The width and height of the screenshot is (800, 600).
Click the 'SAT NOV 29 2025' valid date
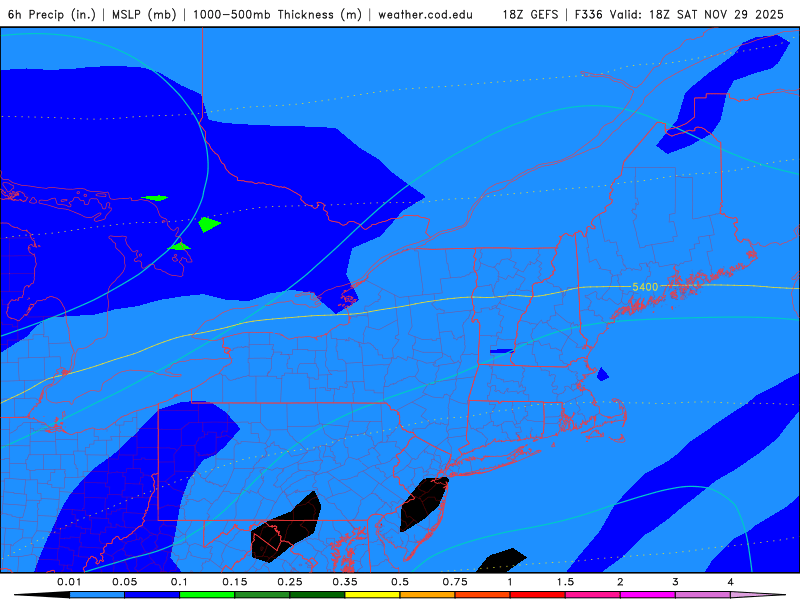(x=730, y=15)
